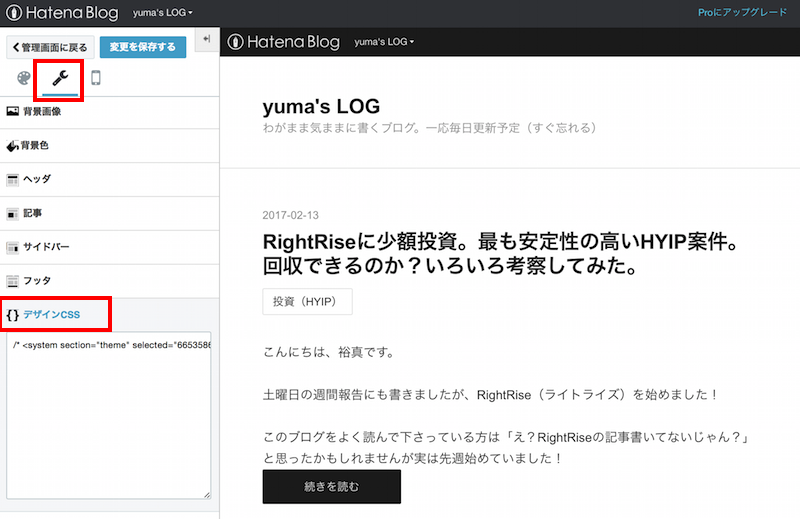The width and height of the screenshot is (800, 519).
Task: Open the palette design theme tab
Action: click(23, 78)
